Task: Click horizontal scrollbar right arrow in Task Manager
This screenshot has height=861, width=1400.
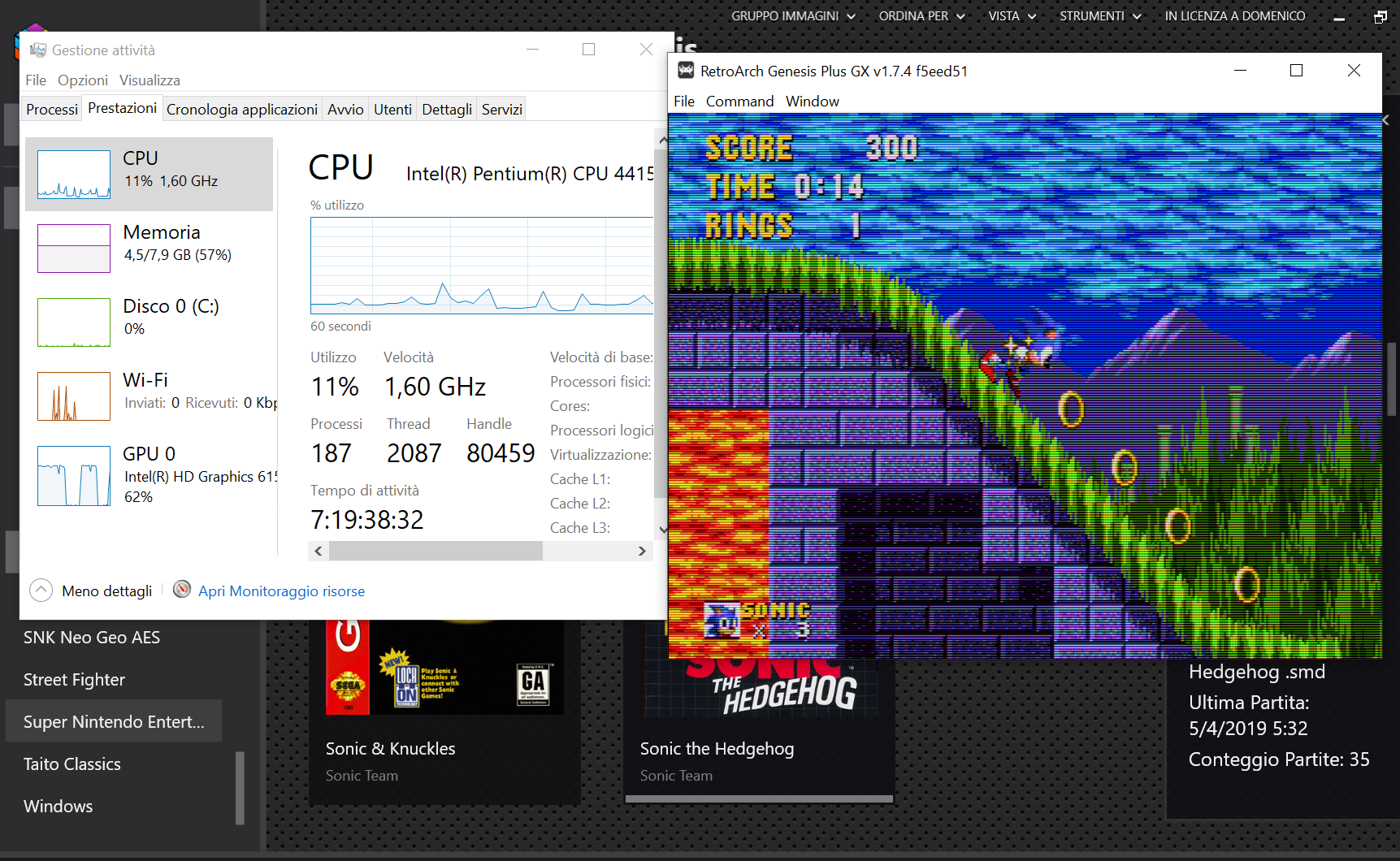Action: 642,551
